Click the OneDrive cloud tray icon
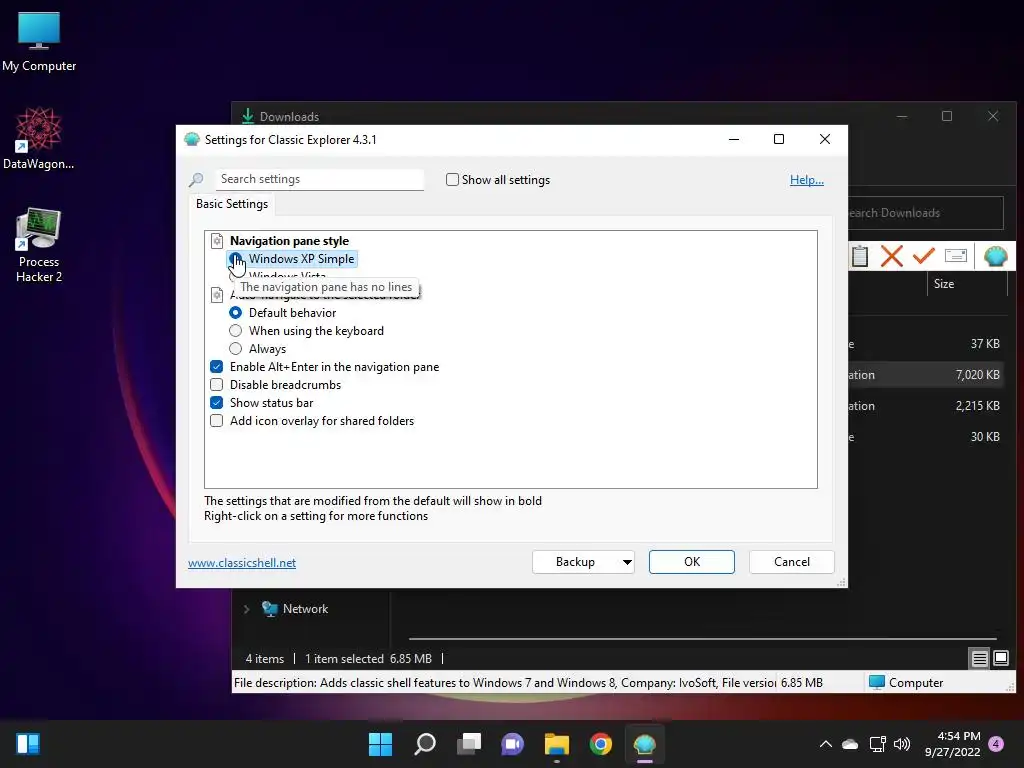The image size is (1024, 768). (850, 744)
